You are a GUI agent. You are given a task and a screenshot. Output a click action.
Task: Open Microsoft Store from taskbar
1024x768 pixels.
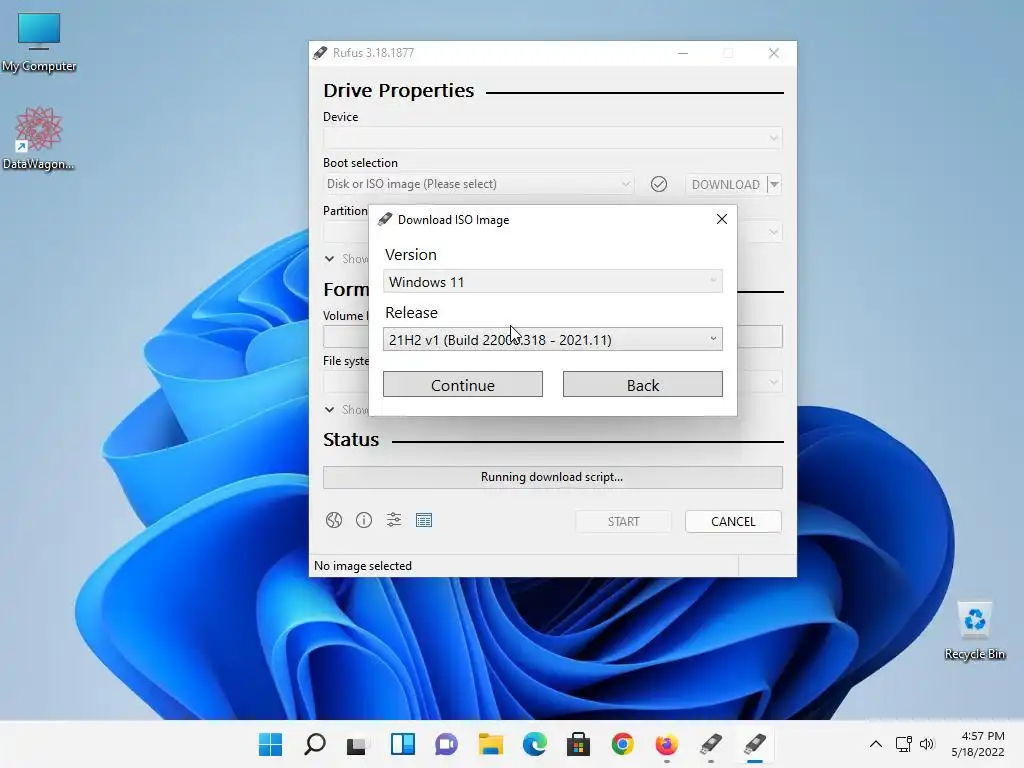point(579,744)
